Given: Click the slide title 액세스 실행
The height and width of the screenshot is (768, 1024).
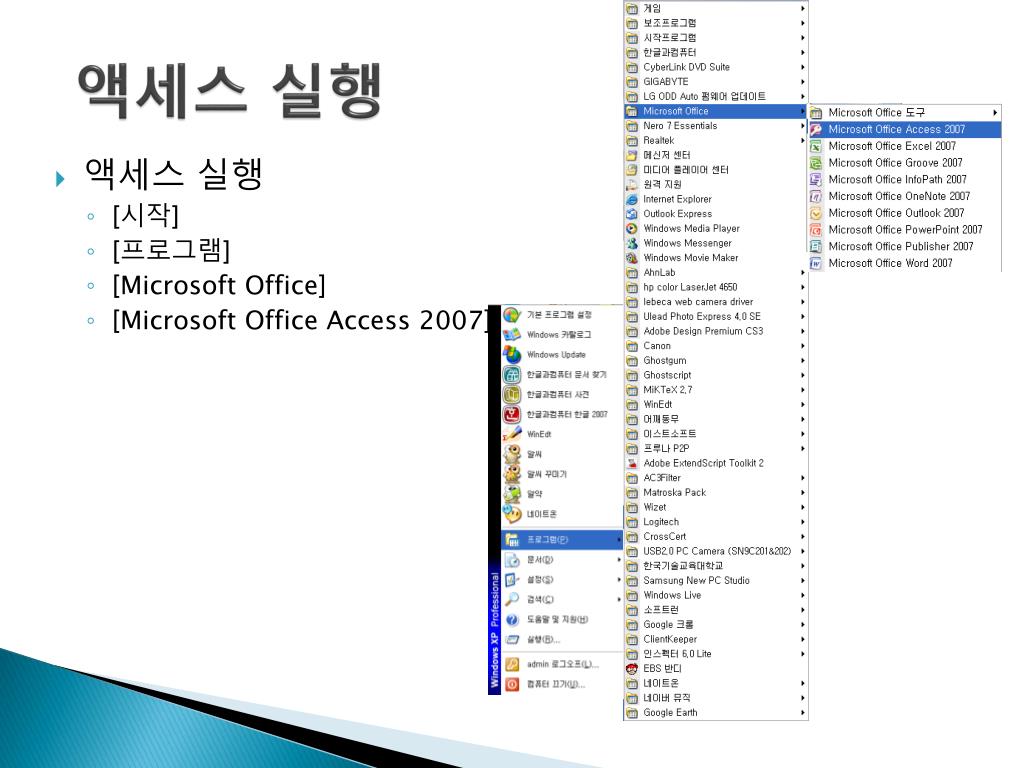Looking at the screenshot, I should tap(230, 90).
